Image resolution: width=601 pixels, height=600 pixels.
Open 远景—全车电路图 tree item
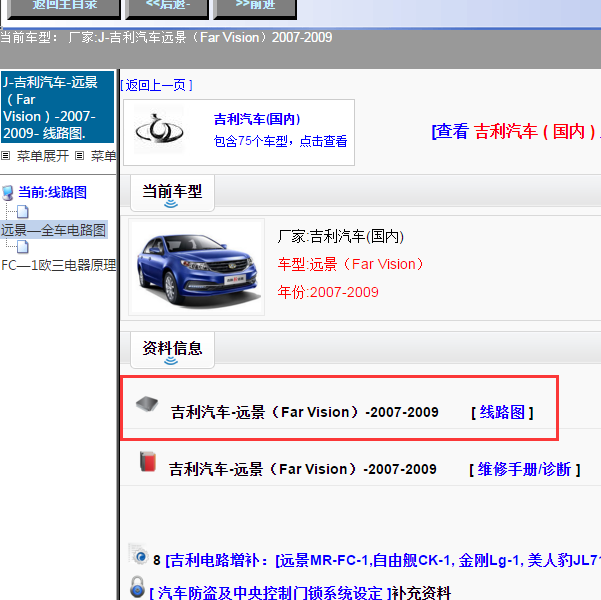[x=53, y=230]
